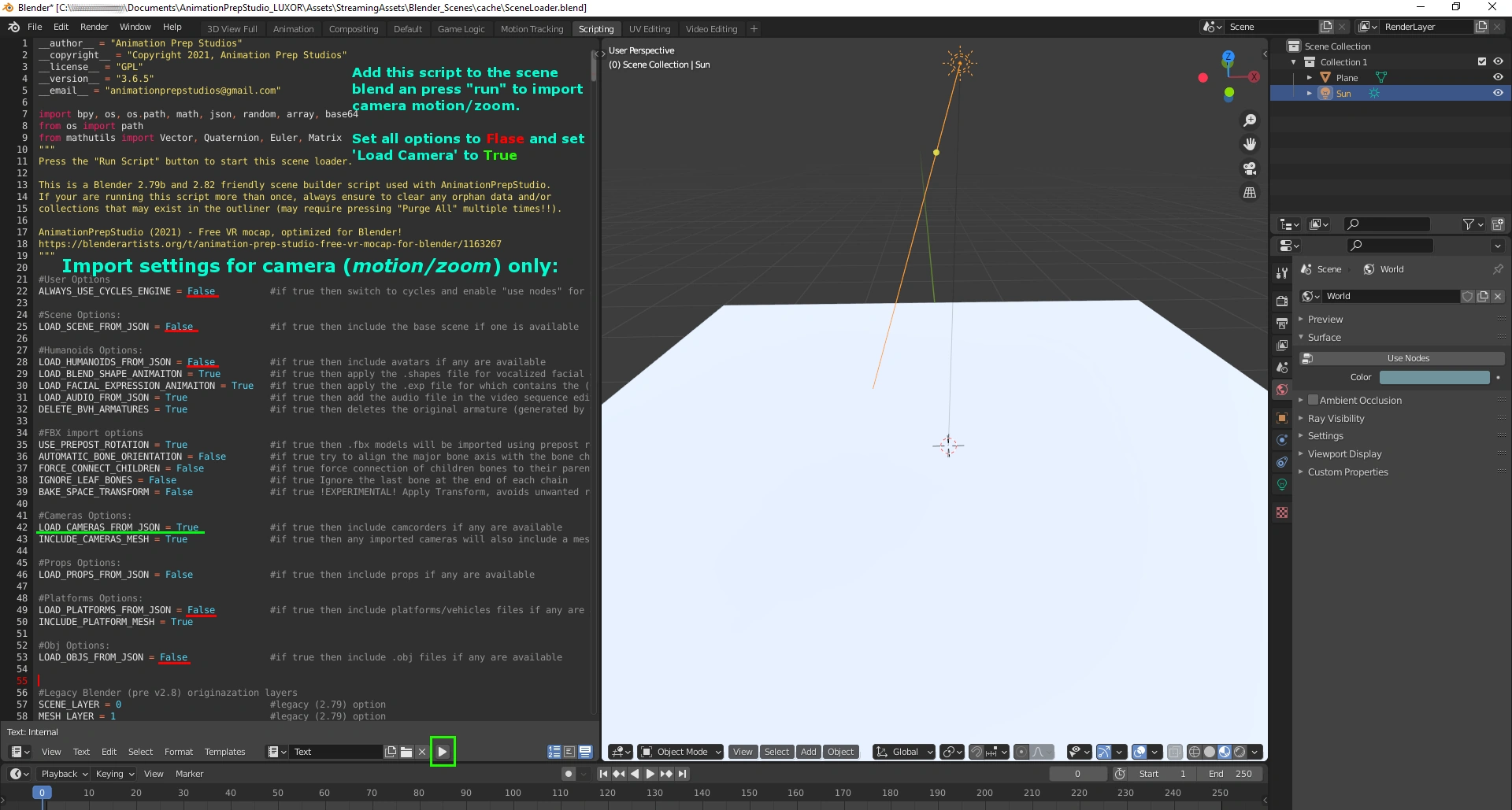The width and height of the screenshot is (1512, 810).
Task: Switch to the Animation workspace tab
Action: pos(294,29)
